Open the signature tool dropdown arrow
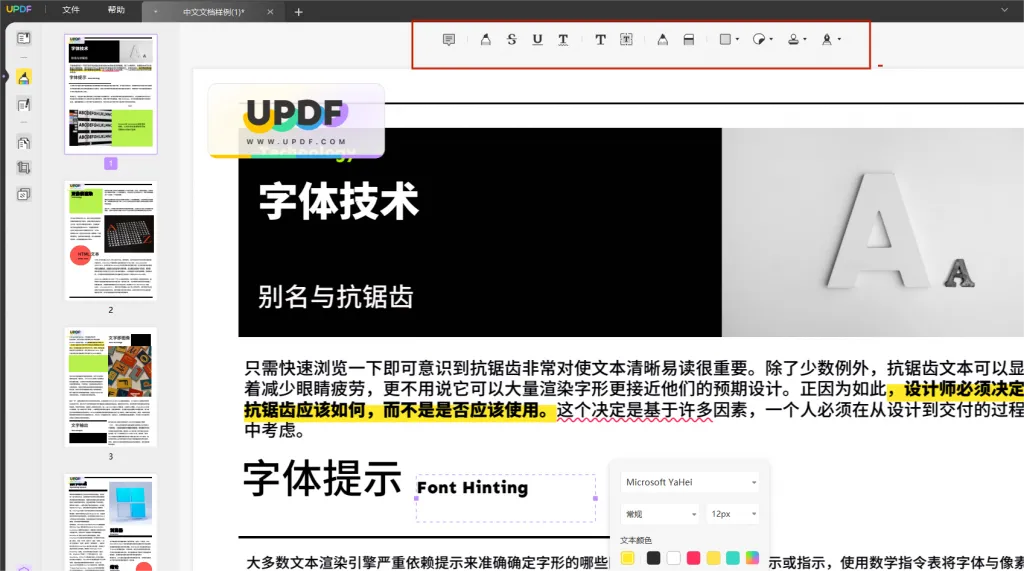 pos(839,39)
